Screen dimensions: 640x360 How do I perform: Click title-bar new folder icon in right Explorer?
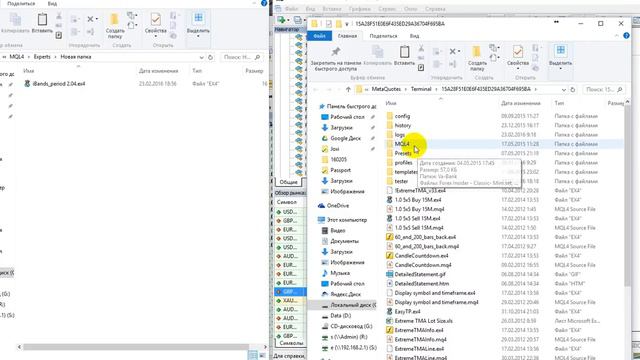[339, 24]
